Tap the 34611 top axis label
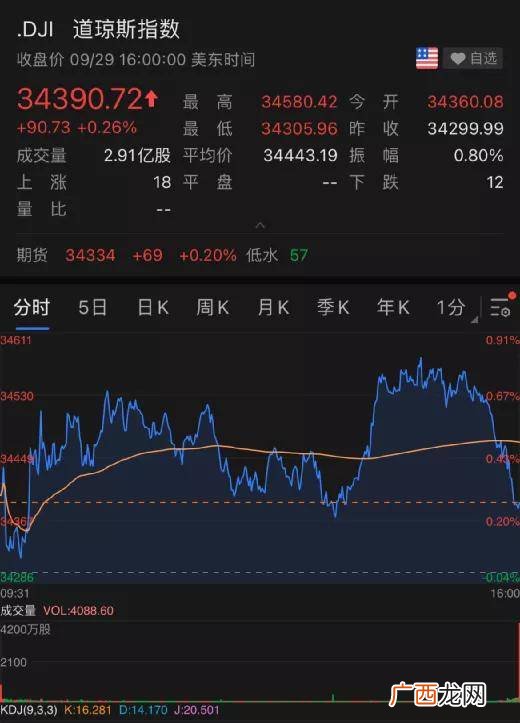The image size is (520, 723). pyautogui.click(x=16, y=340)
